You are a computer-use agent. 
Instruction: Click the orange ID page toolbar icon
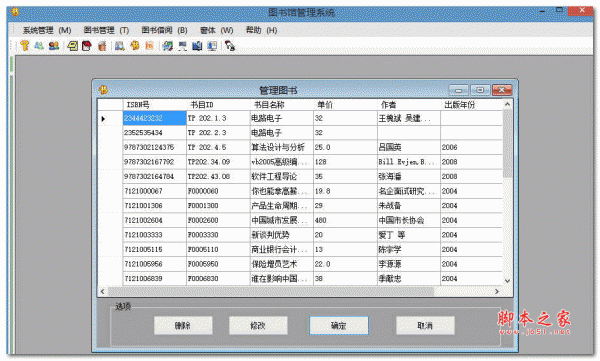click(149, 46)
